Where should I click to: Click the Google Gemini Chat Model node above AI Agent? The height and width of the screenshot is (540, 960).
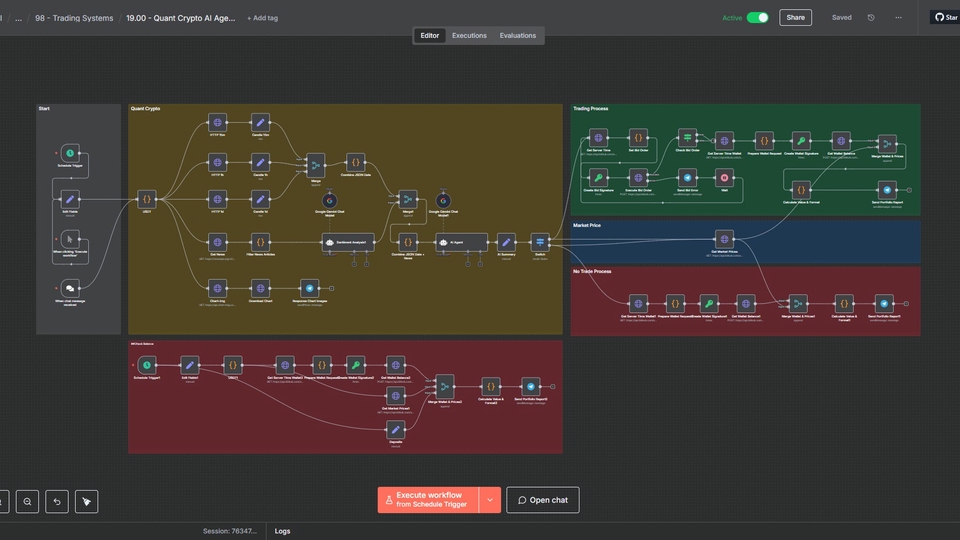point(443,200)
